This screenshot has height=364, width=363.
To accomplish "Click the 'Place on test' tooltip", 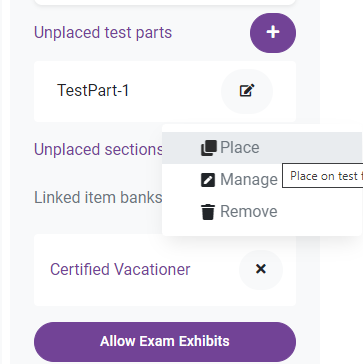I will [323, 176].
